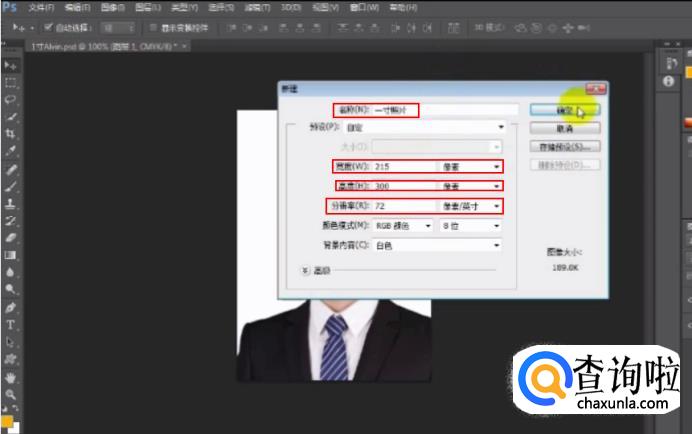Activate the Eyedropper tool

coord(11,150)
